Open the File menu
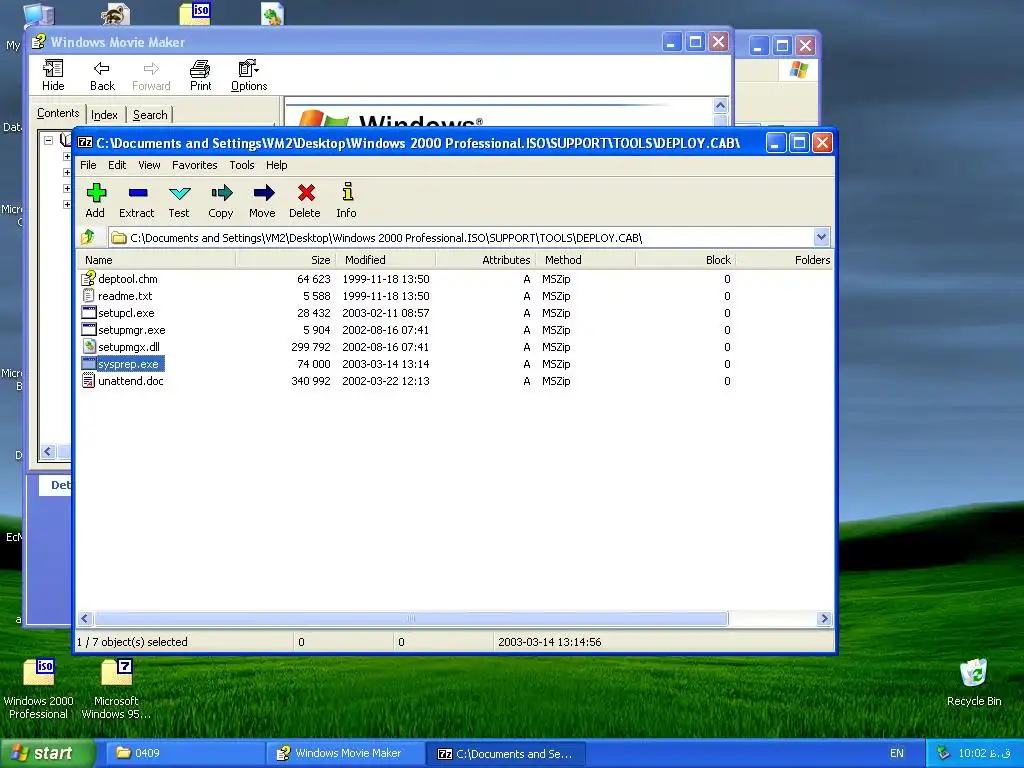 (88, 165)
